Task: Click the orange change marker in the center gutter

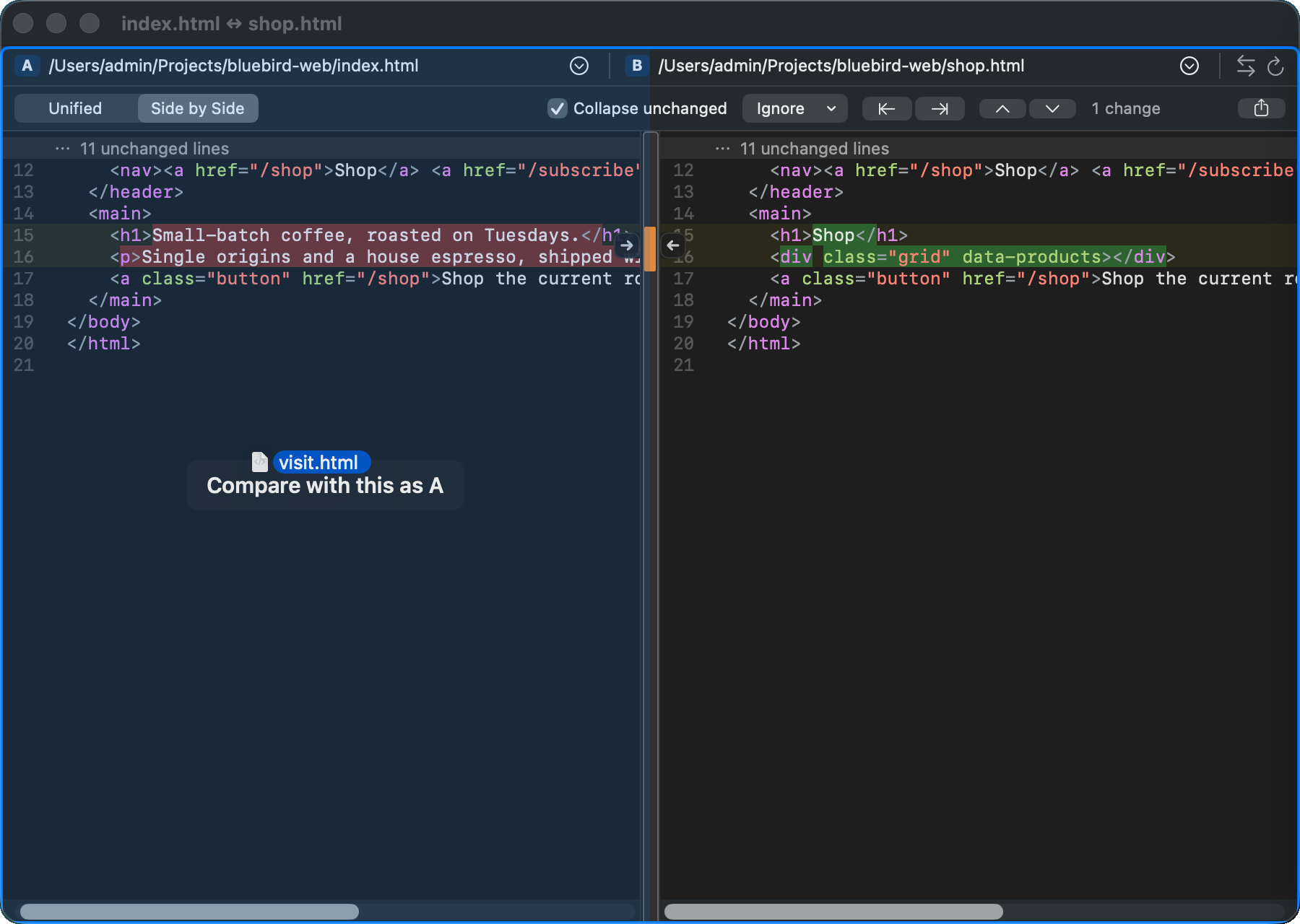Action: 650,249
